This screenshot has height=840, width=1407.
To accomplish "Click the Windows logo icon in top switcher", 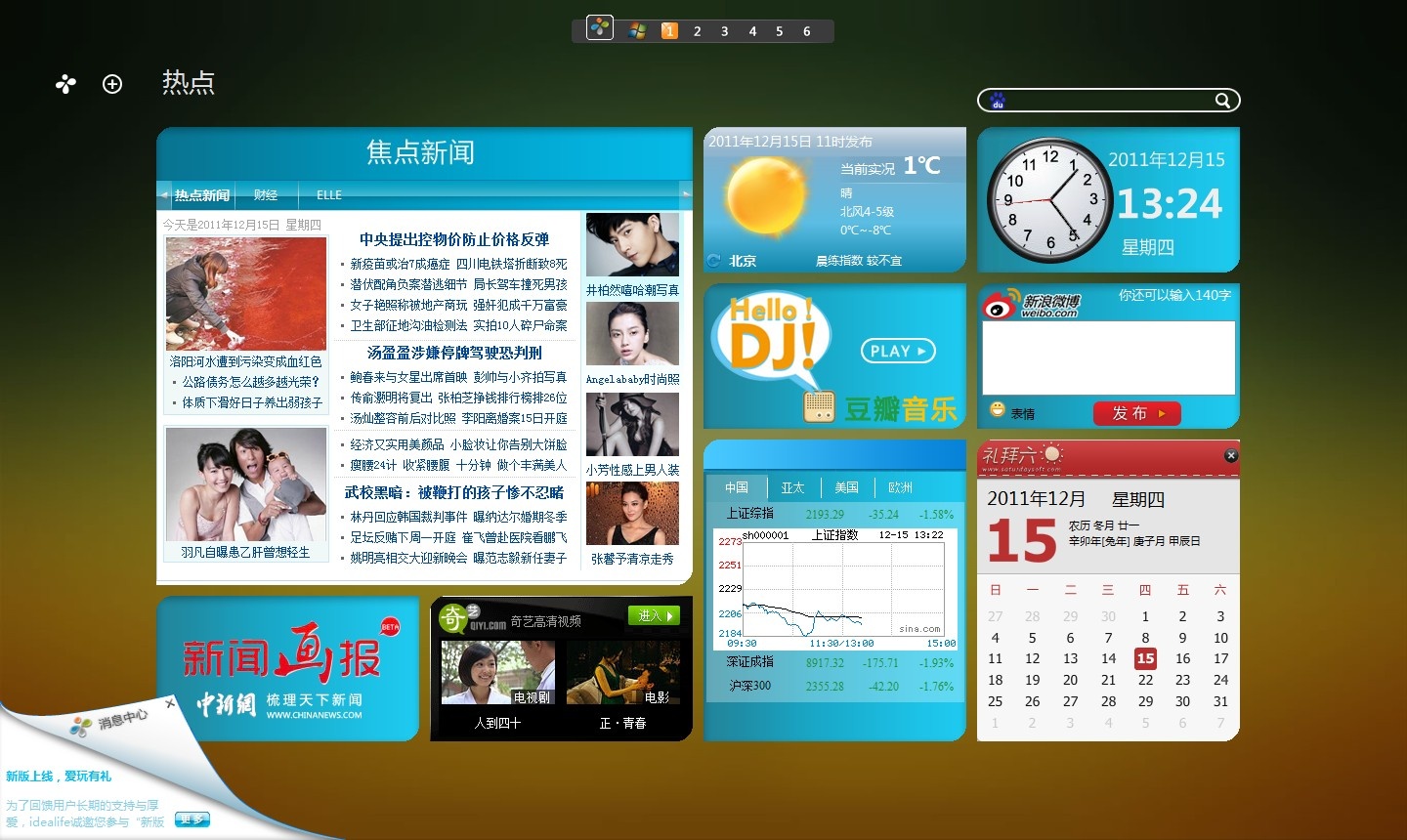I will [x=637, y=30].
